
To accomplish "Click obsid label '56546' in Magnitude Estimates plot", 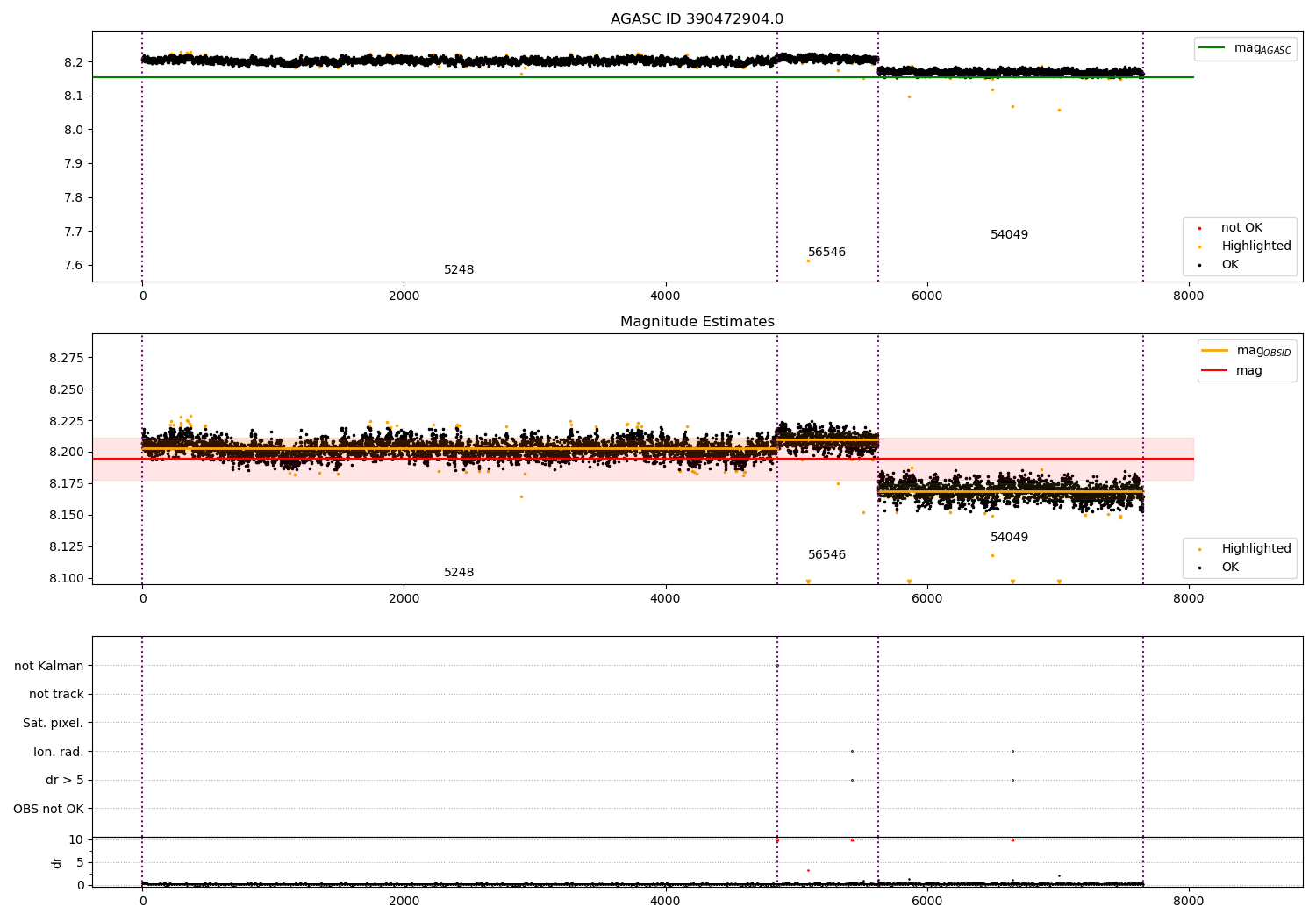I will (826, 555).
